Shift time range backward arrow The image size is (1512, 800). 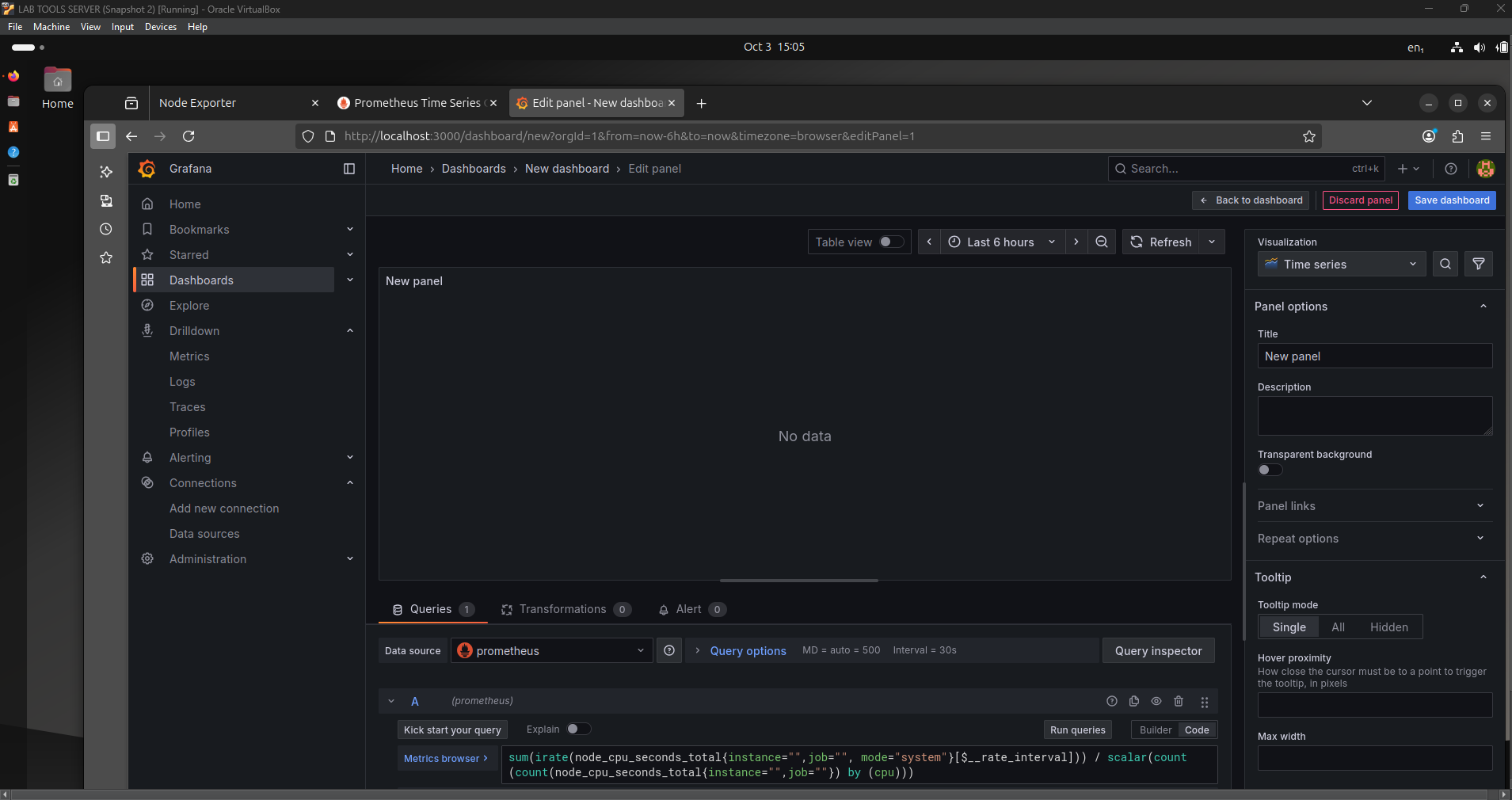coord(929,242)
